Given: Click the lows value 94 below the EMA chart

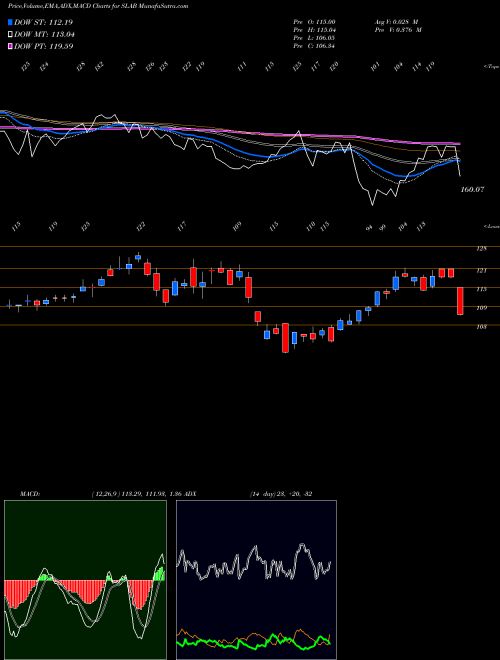Looking at the screenshot, I should (370, 228).
